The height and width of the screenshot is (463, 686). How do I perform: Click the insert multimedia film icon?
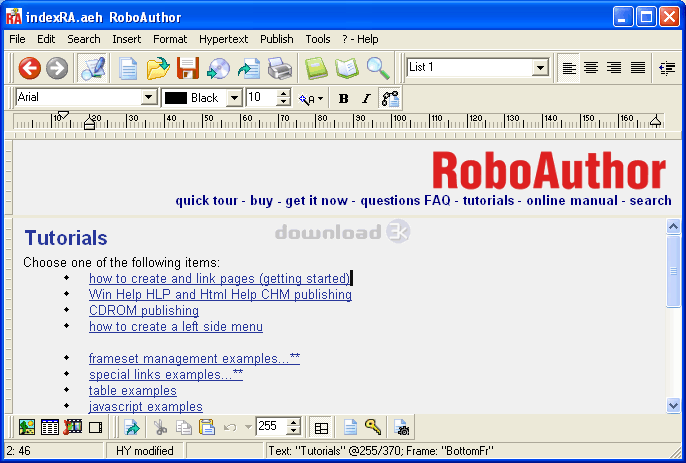tap(73, 427)
